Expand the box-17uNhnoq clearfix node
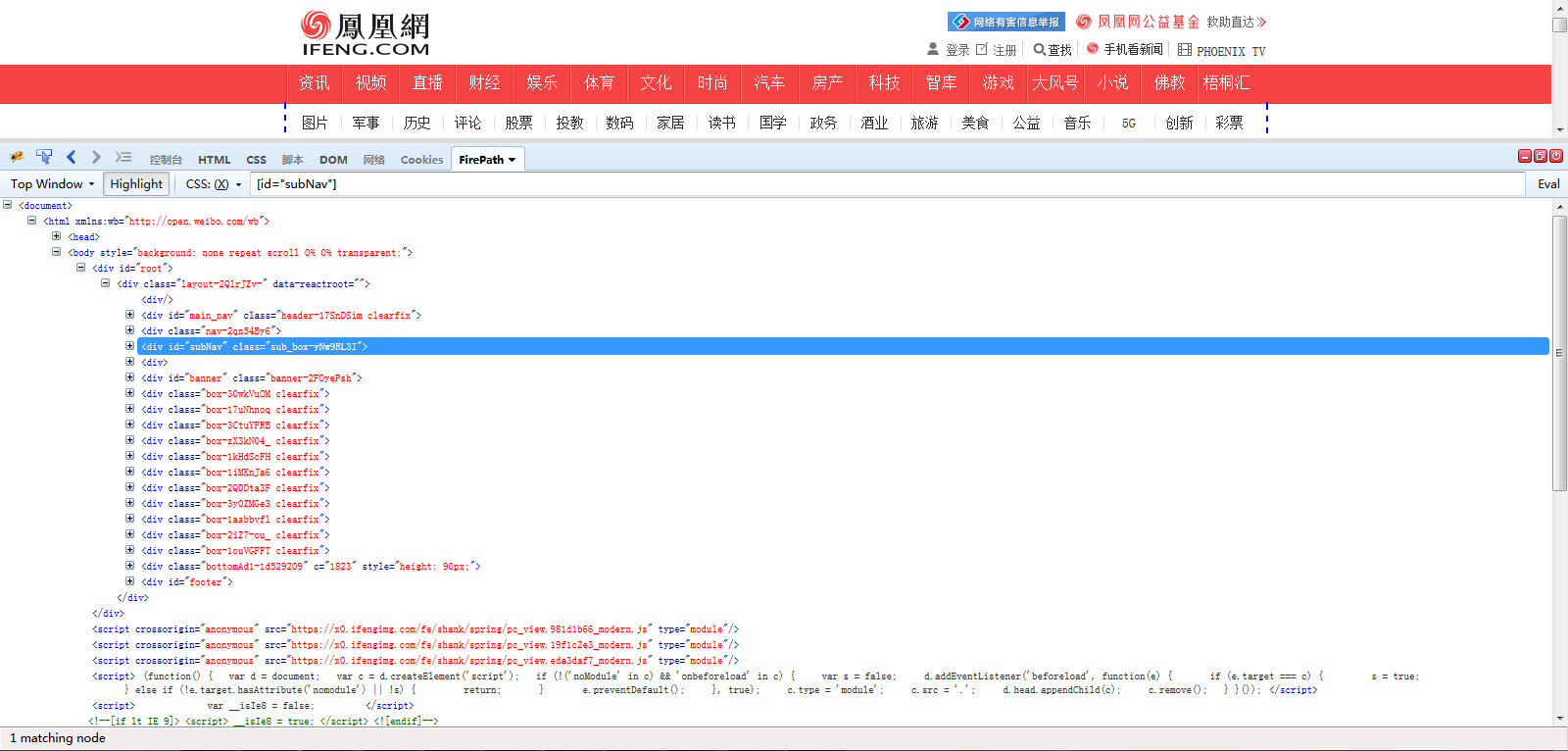Screen dimensions: 1568x751 click(x=129, y=409)
